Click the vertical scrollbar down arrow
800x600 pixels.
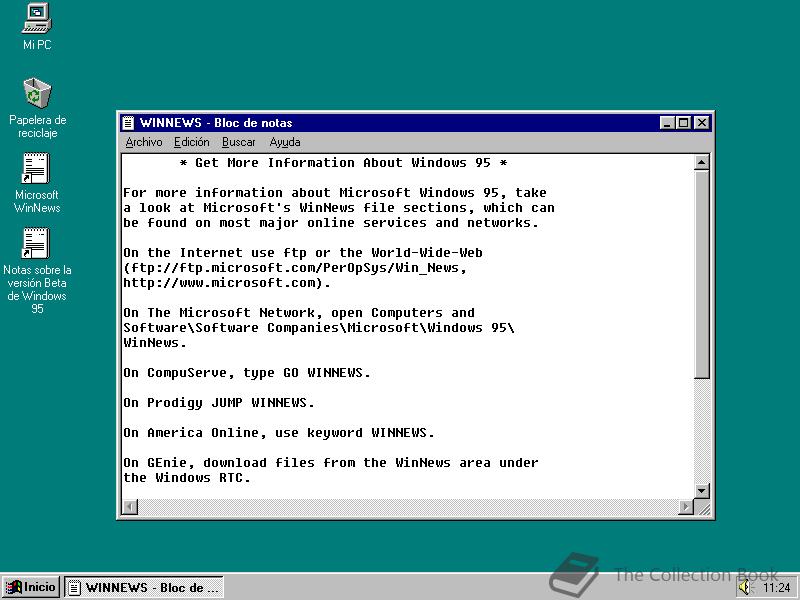[702, 491]
